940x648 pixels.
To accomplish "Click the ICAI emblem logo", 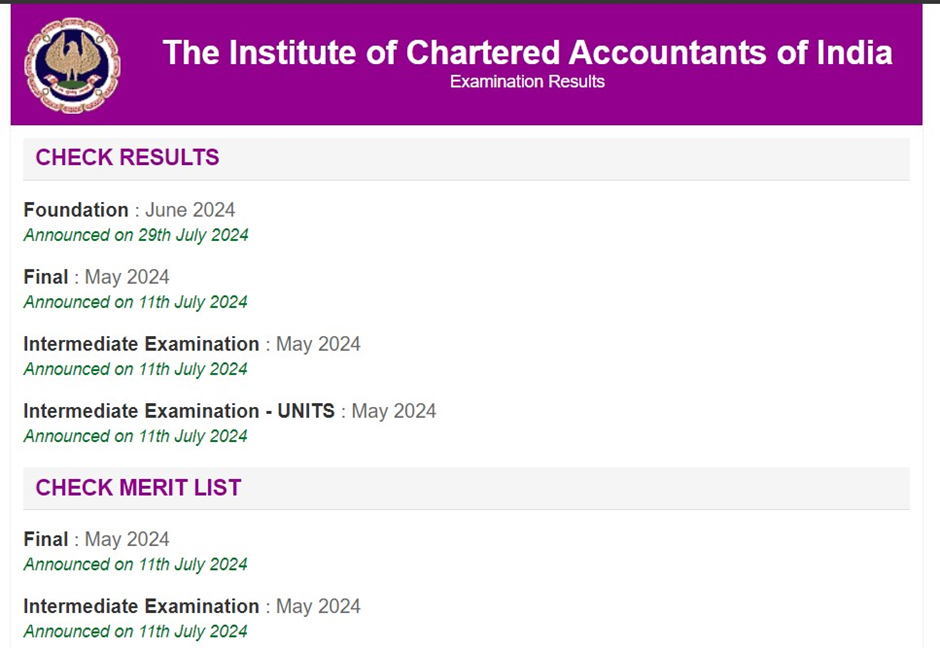I will (71, 65).
